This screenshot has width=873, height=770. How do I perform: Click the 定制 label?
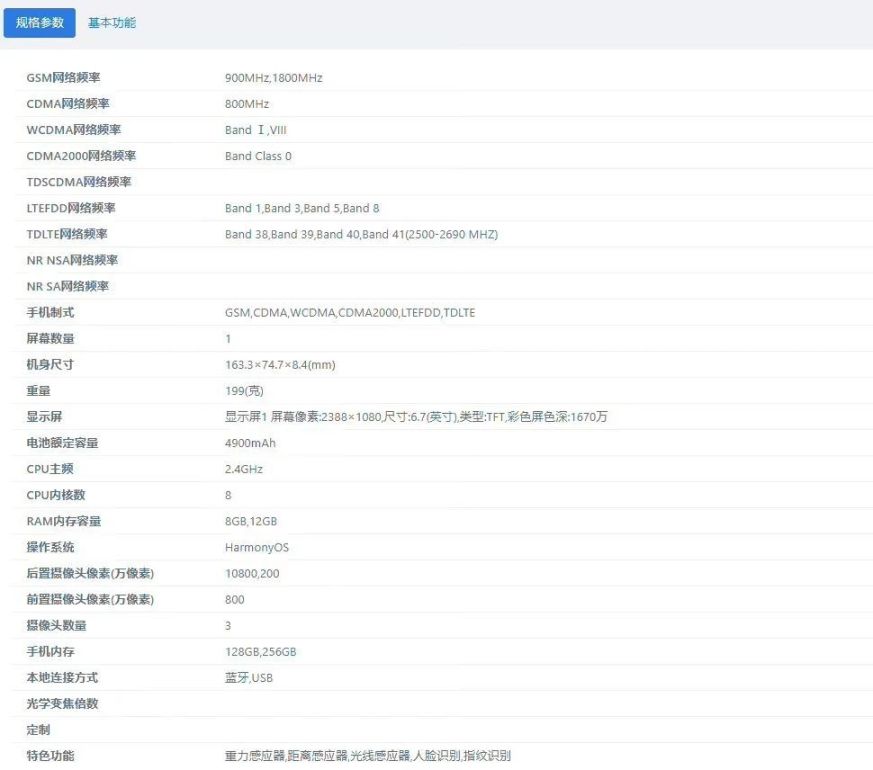(x=38, y=730)
